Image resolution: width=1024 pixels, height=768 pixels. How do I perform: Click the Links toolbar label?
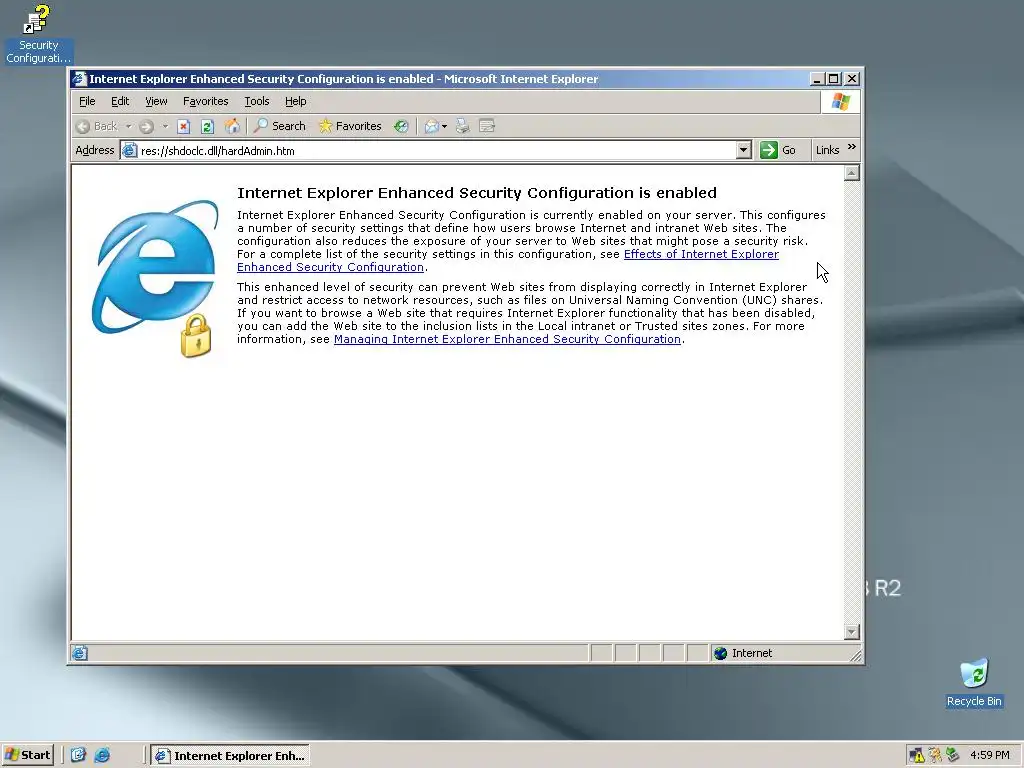827,150
